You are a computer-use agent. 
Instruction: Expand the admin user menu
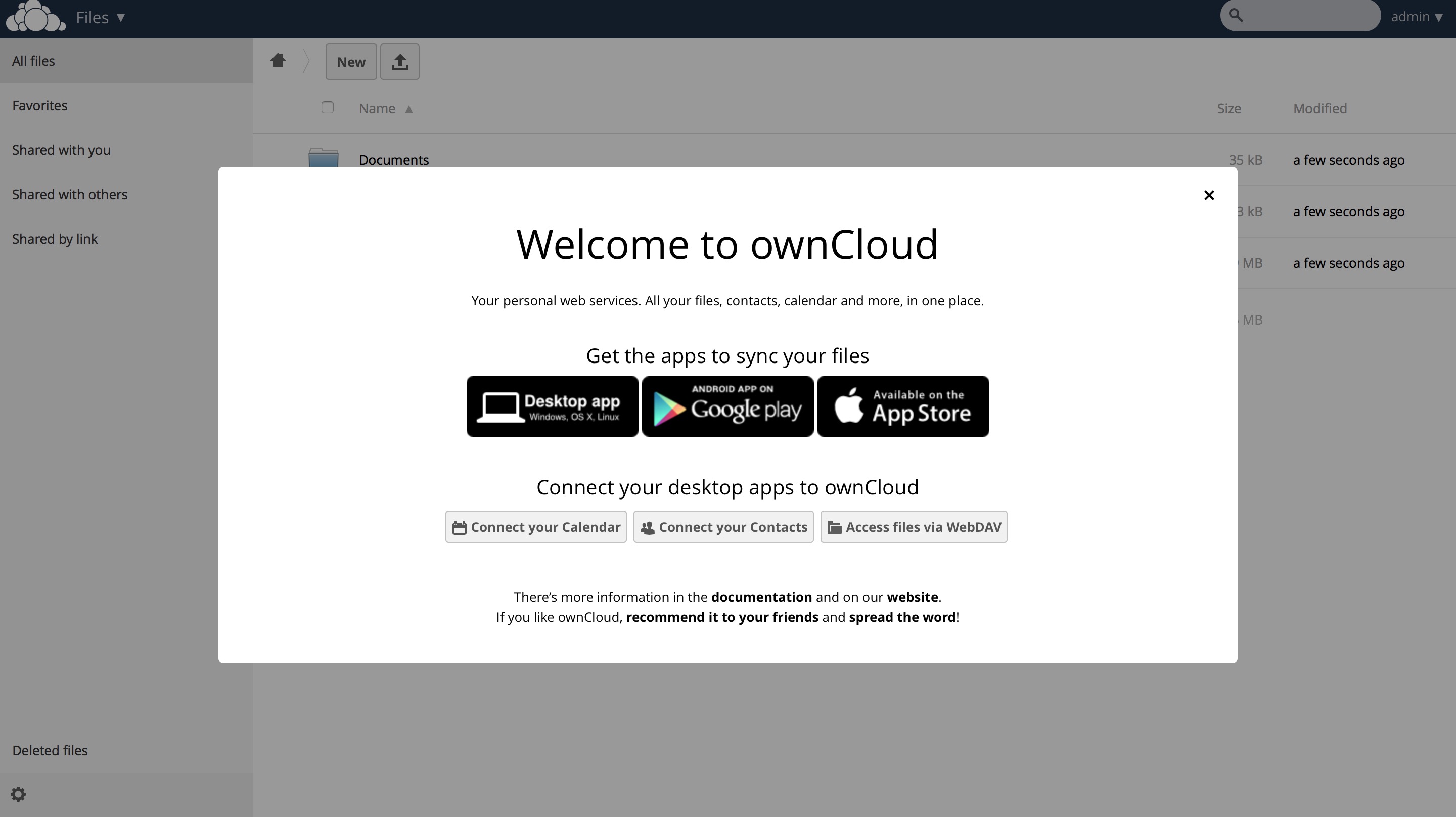(x=1417, y=17)
